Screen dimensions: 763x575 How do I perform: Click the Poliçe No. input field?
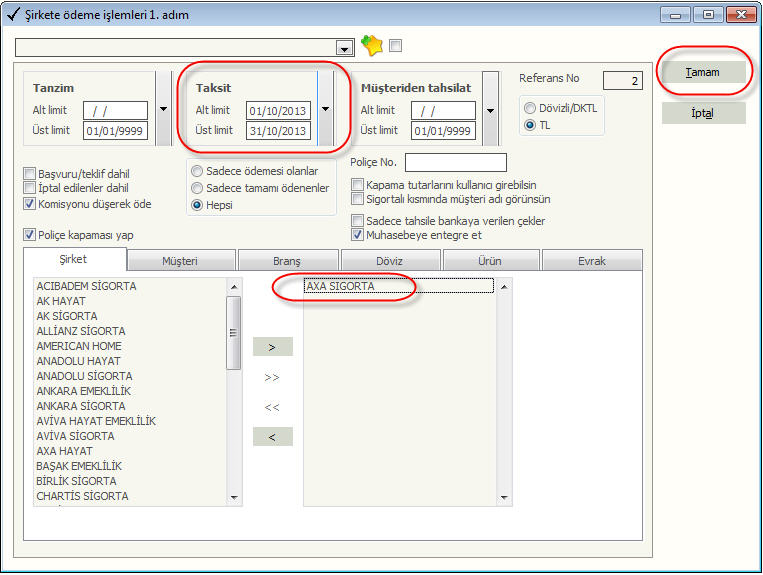[x=455, y=162]
